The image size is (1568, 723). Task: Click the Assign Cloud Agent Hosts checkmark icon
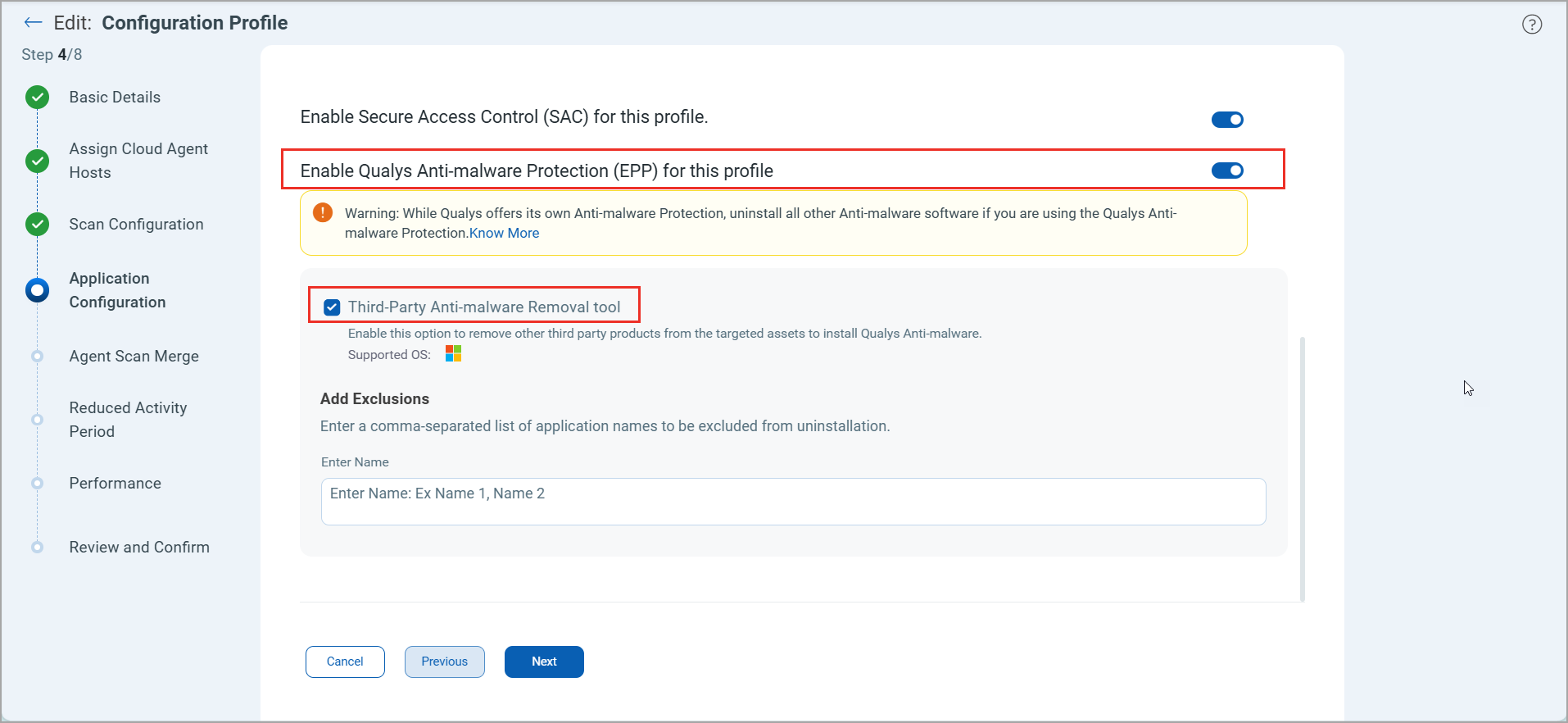pos(37,161)
